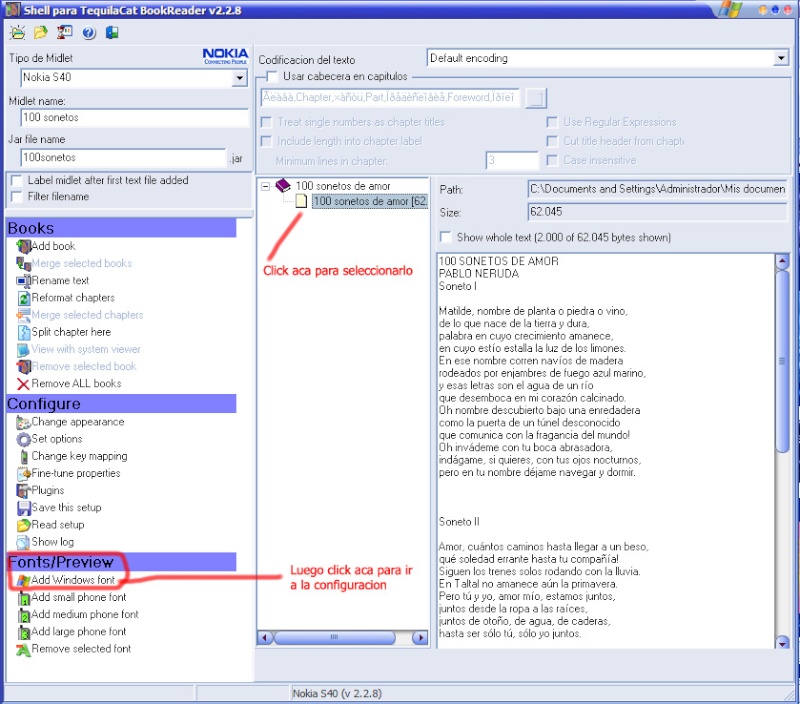800x704 pixels.
Task: Open the Tipo de Midlet Nokia S40 dropdown
Action: coord(239,78)
